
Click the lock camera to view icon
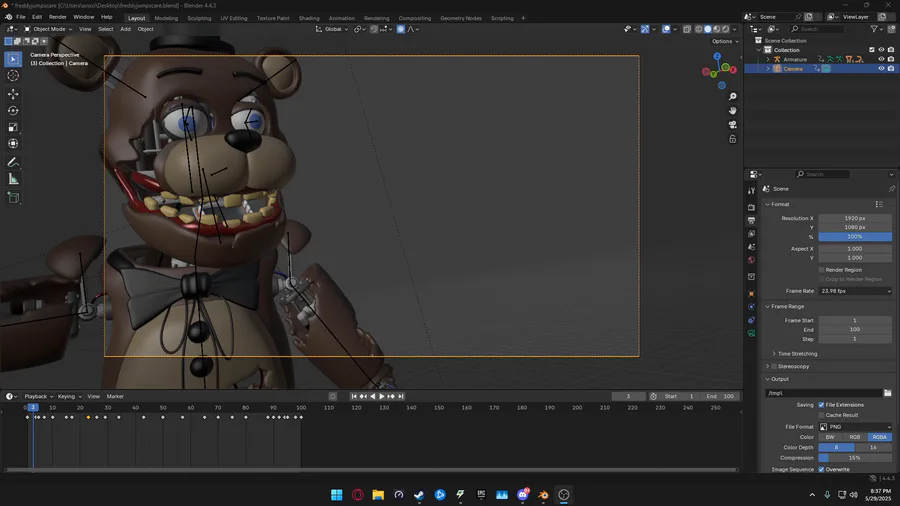coord(732,139)
